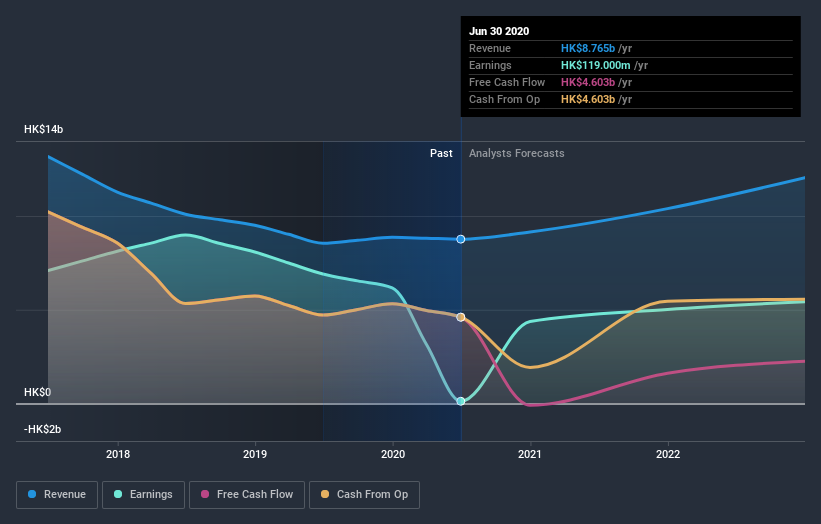Click the teal Earnings data point marker
821x524 pixels.
(461, 402)
